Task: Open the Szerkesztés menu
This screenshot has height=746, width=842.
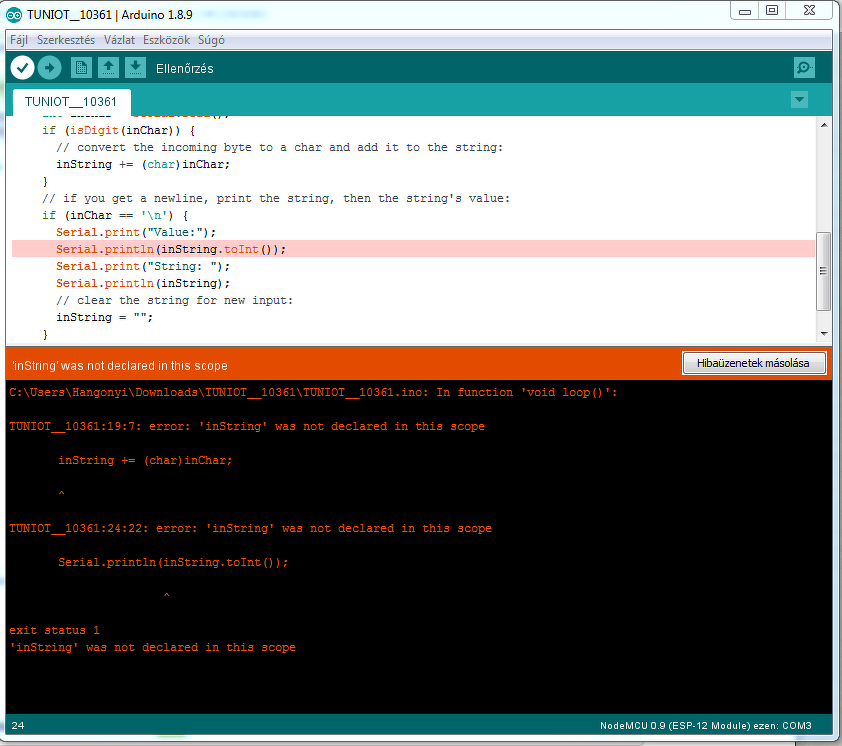Action: [66, 40]
